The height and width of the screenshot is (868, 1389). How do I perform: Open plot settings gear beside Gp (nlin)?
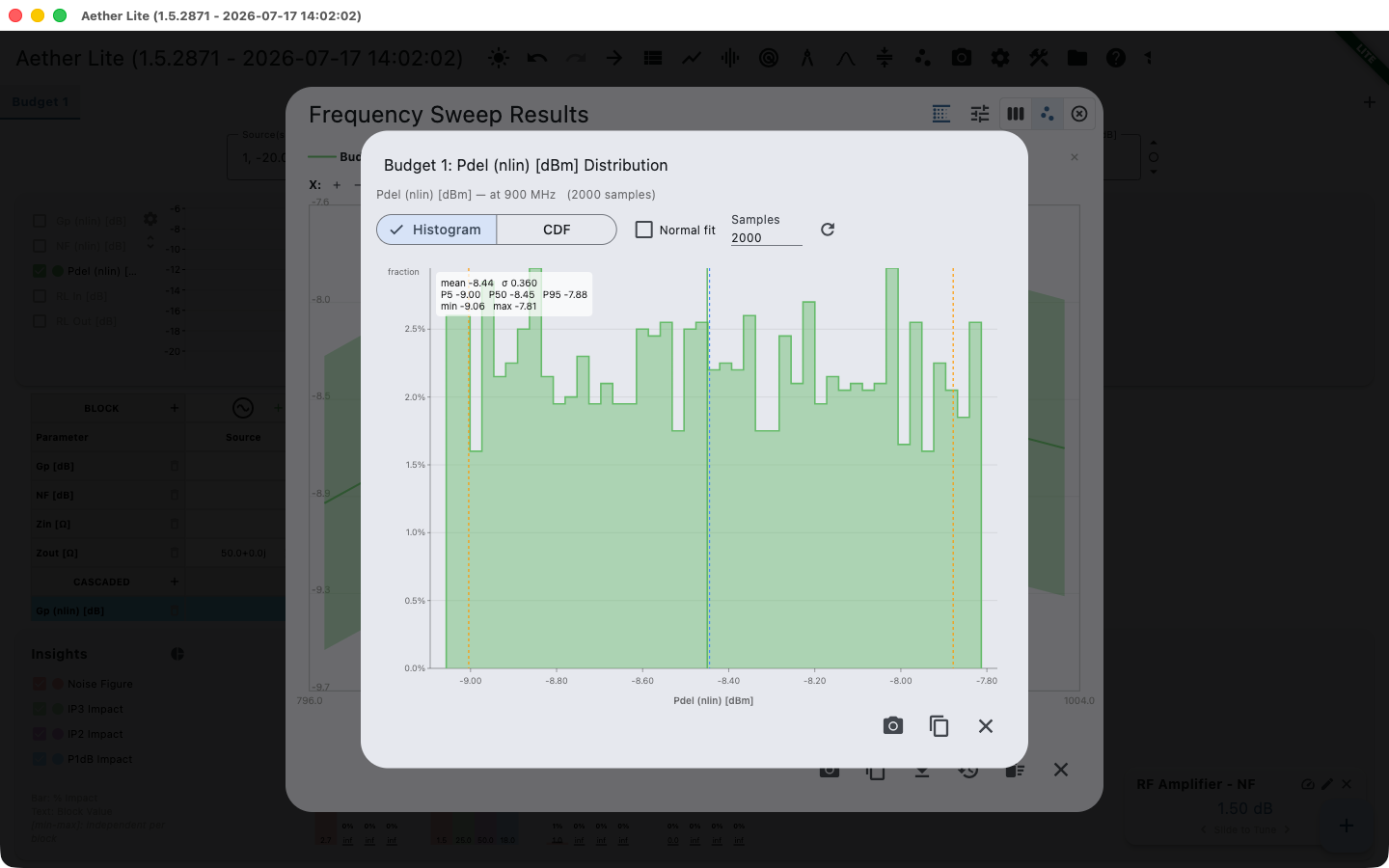(x=150, y=219)
